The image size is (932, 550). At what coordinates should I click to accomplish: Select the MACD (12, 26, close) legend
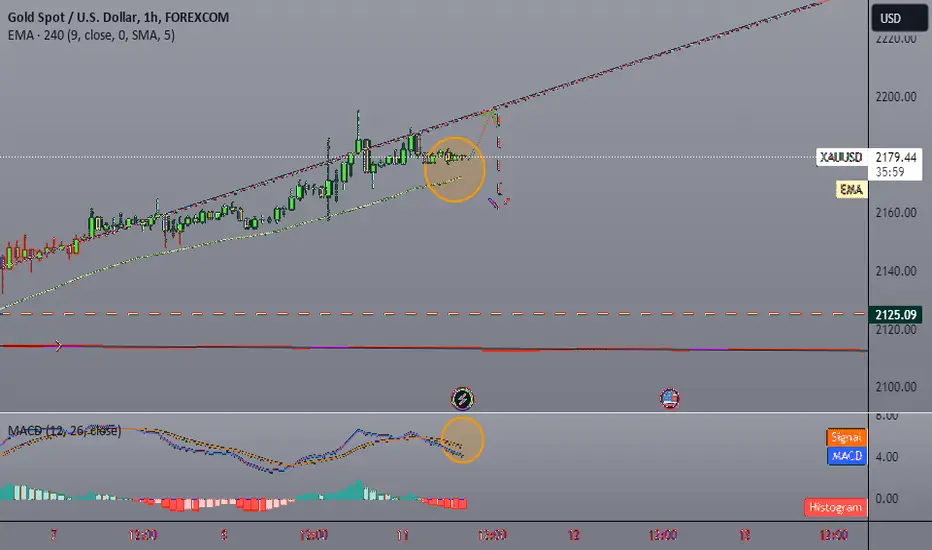64,430
